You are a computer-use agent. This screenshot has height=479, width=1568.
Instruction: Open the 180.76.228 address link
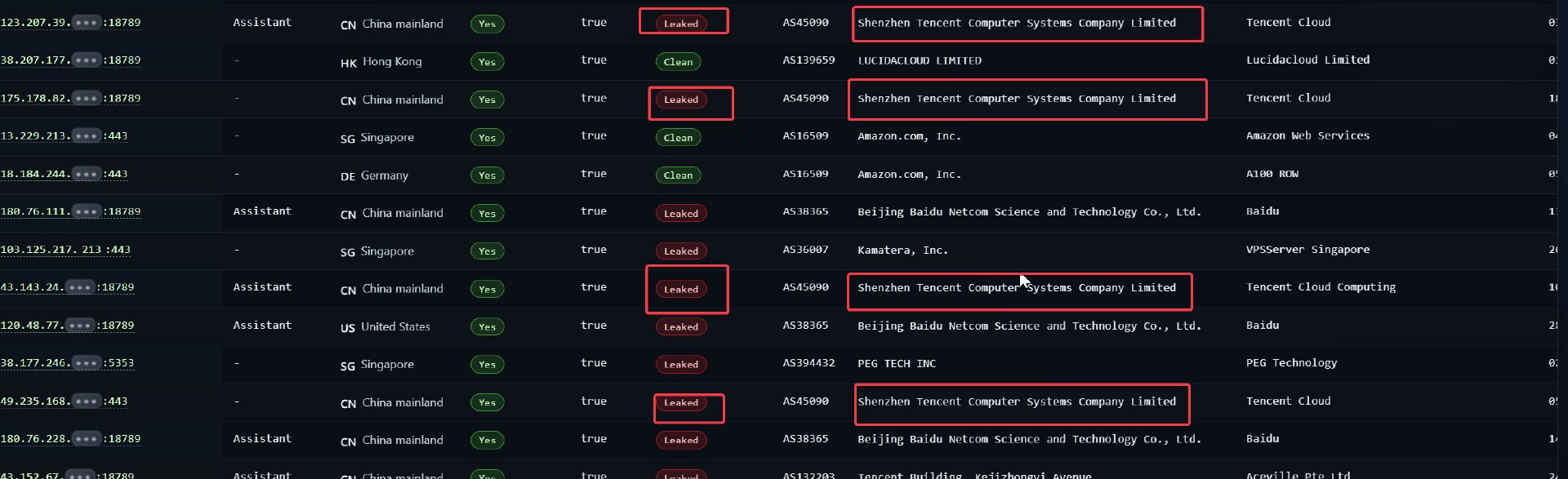click(70, 439)
